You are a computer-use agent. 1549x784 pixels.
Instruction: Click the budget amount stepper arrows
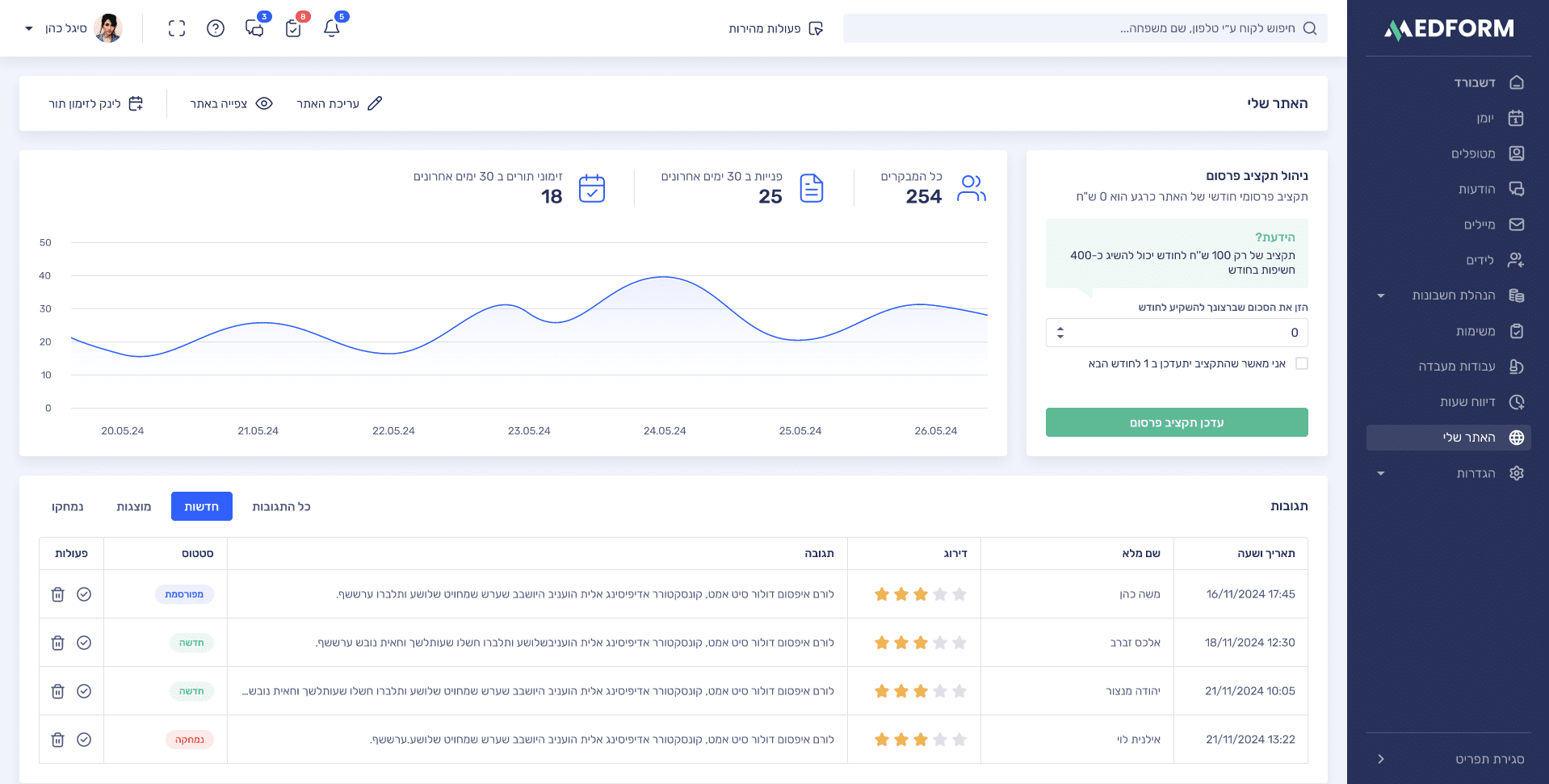[1060, 333]
